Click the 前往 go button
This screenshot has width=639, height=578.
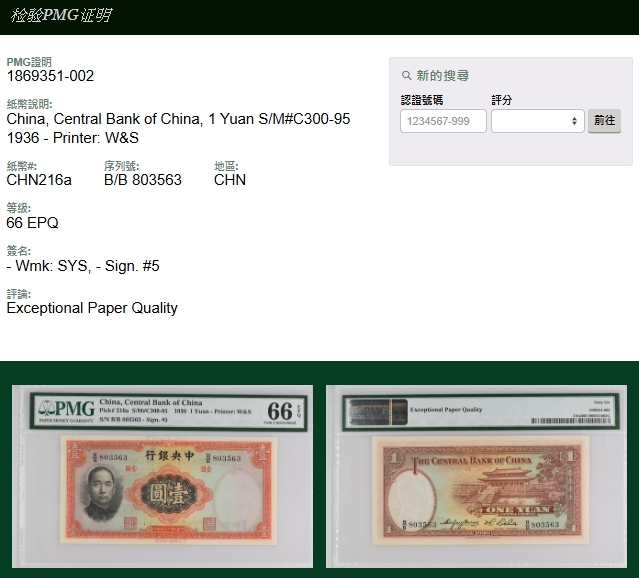pyautogui.click(x=604, y=121)
